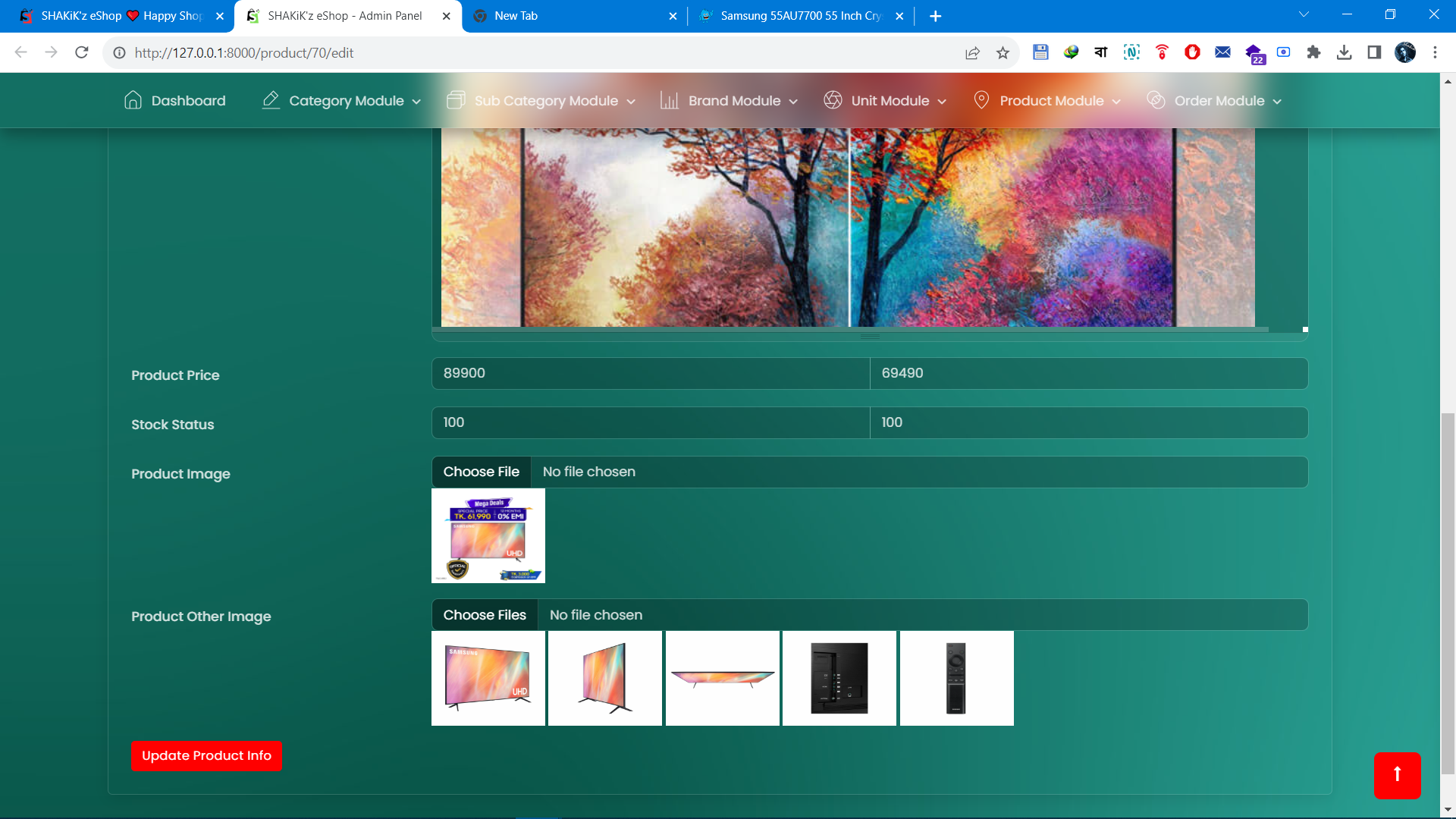The height and width of the screenshot is (819, 1456).
Task: Reload the page with the refresh icon
Action: pos(82,52)
